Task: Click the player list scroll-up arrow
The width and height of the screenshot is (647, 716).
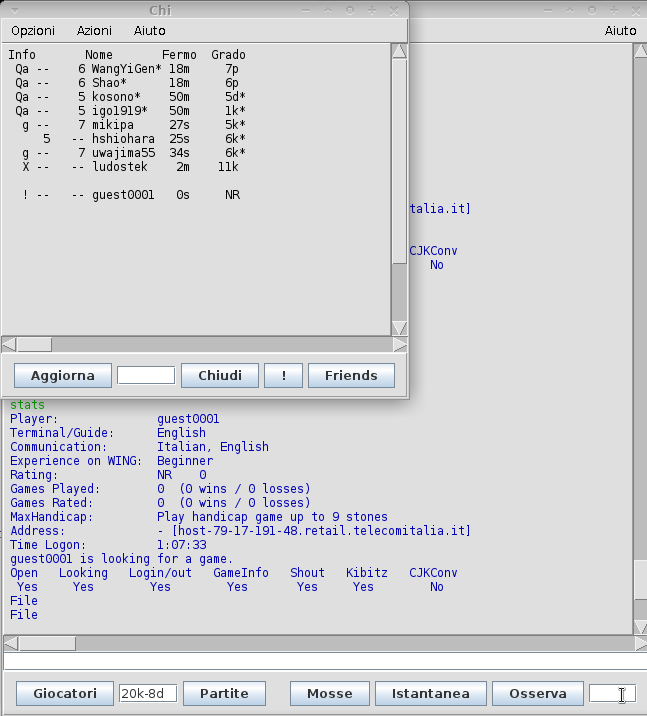Action: point(399,51)
